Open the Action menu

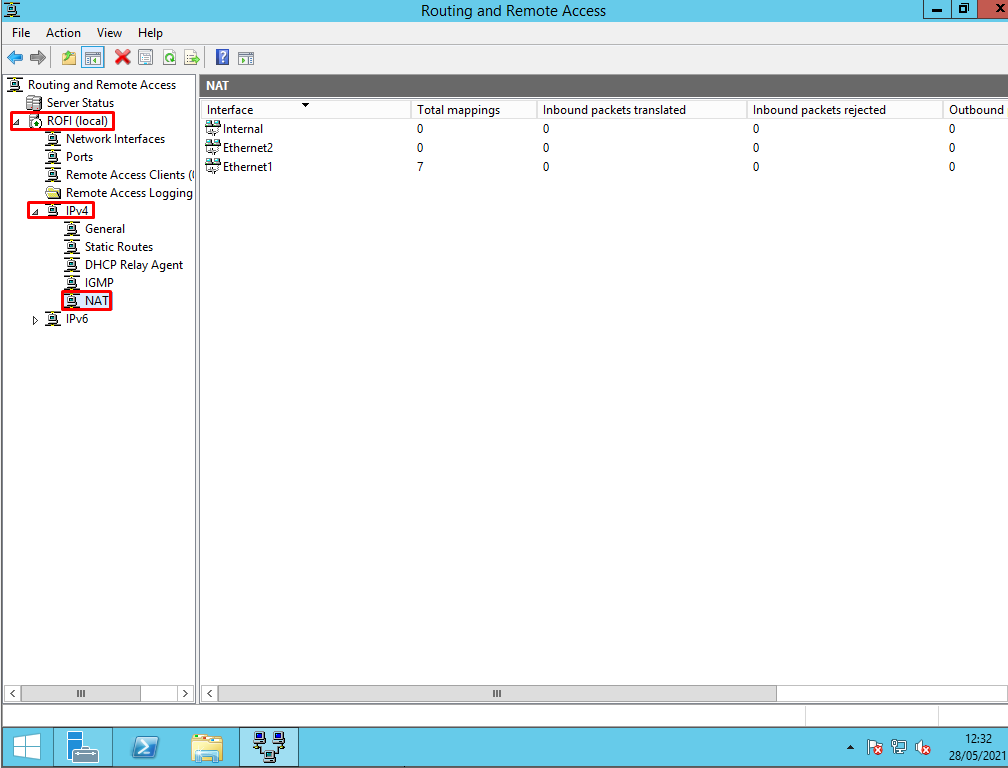tap(63, 33)
